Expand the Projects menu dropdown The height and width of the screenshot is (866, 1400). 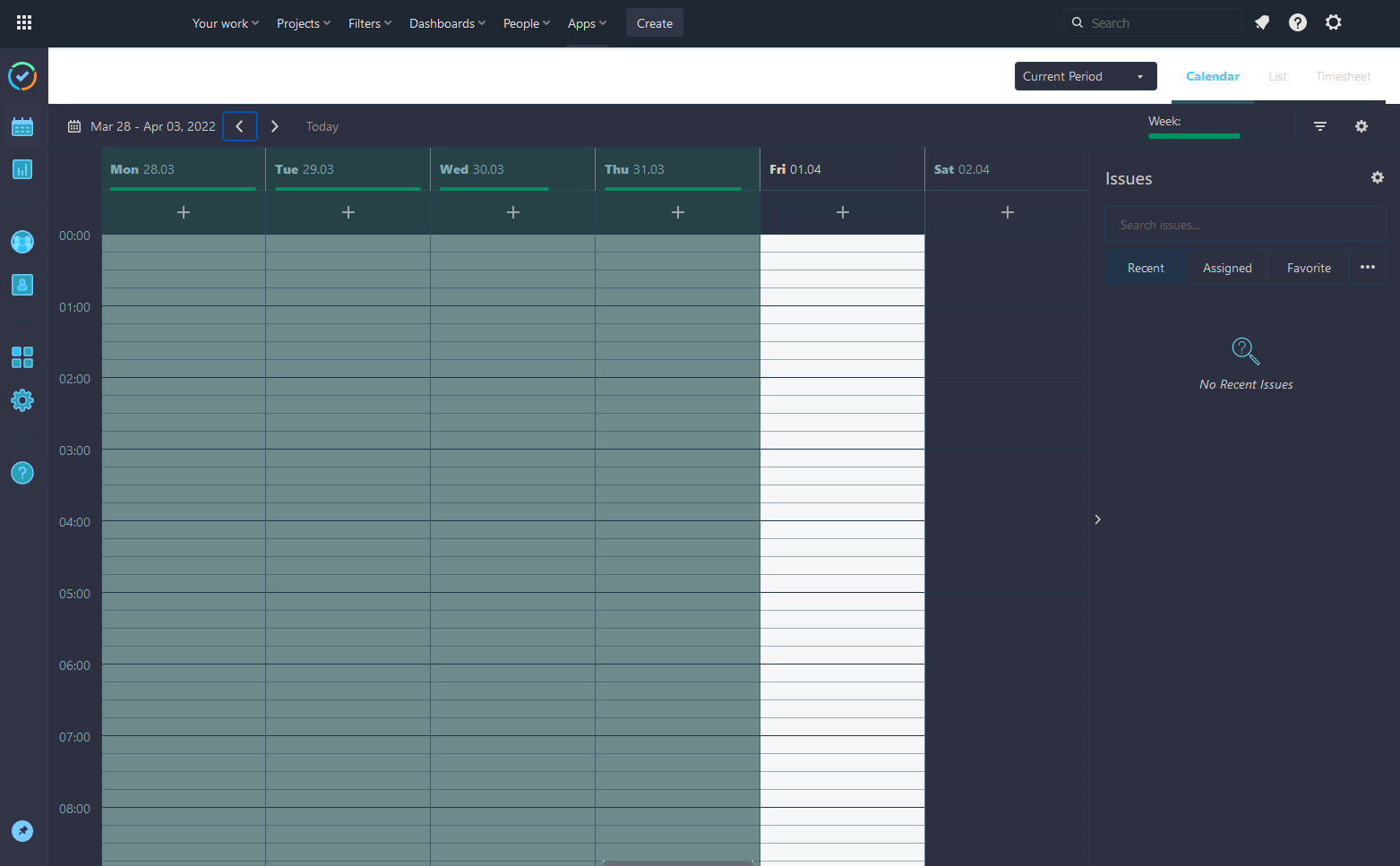[303, 23]
